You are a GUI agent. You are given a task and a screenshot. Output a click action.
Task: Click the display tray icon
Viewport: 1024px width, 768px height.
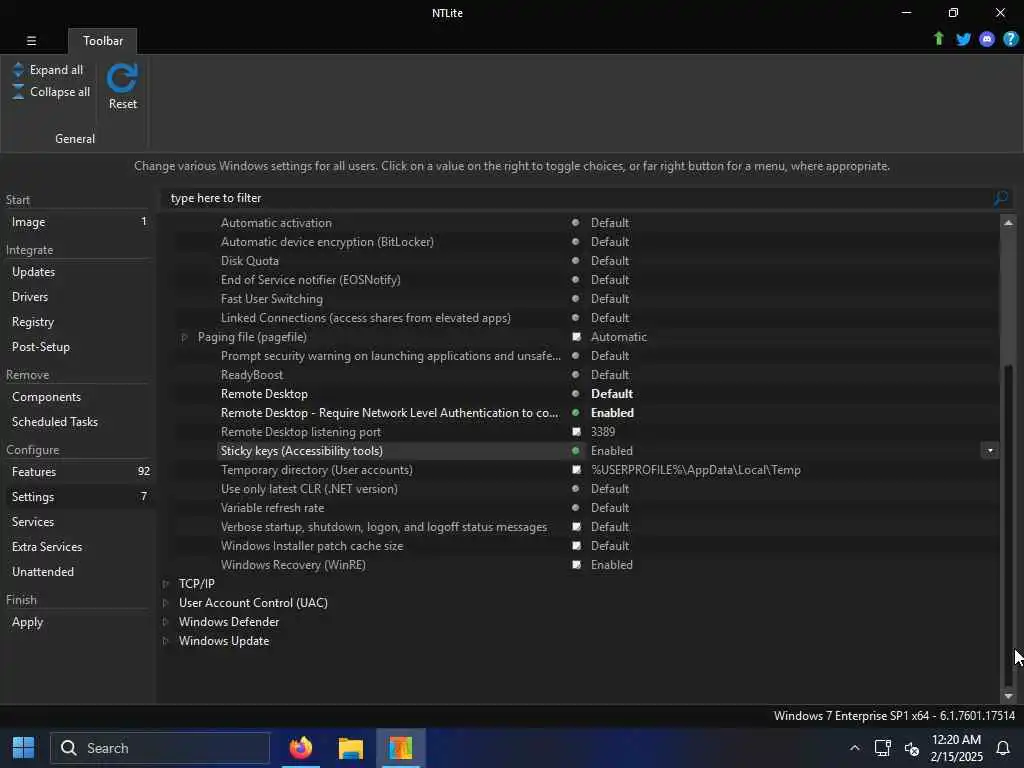pyautogui.click(x=882, y=748)
